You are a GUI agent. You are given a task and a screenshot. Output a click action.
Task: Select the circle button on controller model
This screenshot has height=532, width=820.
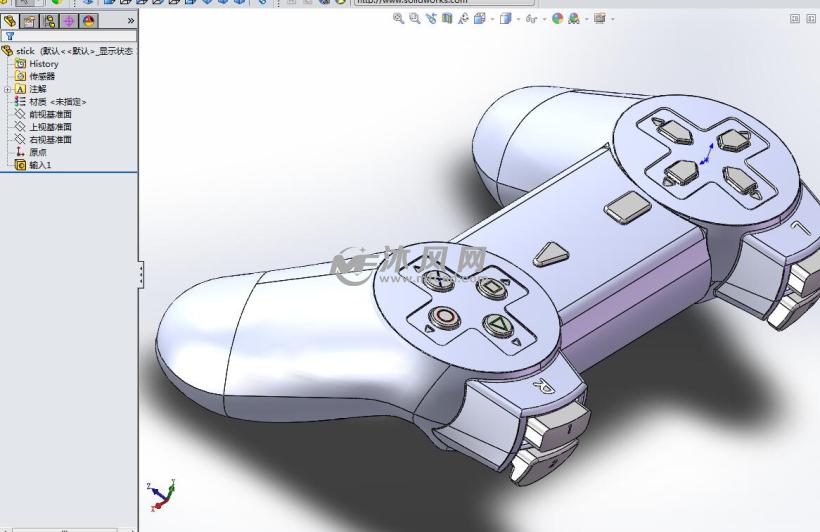click(445, 316)
